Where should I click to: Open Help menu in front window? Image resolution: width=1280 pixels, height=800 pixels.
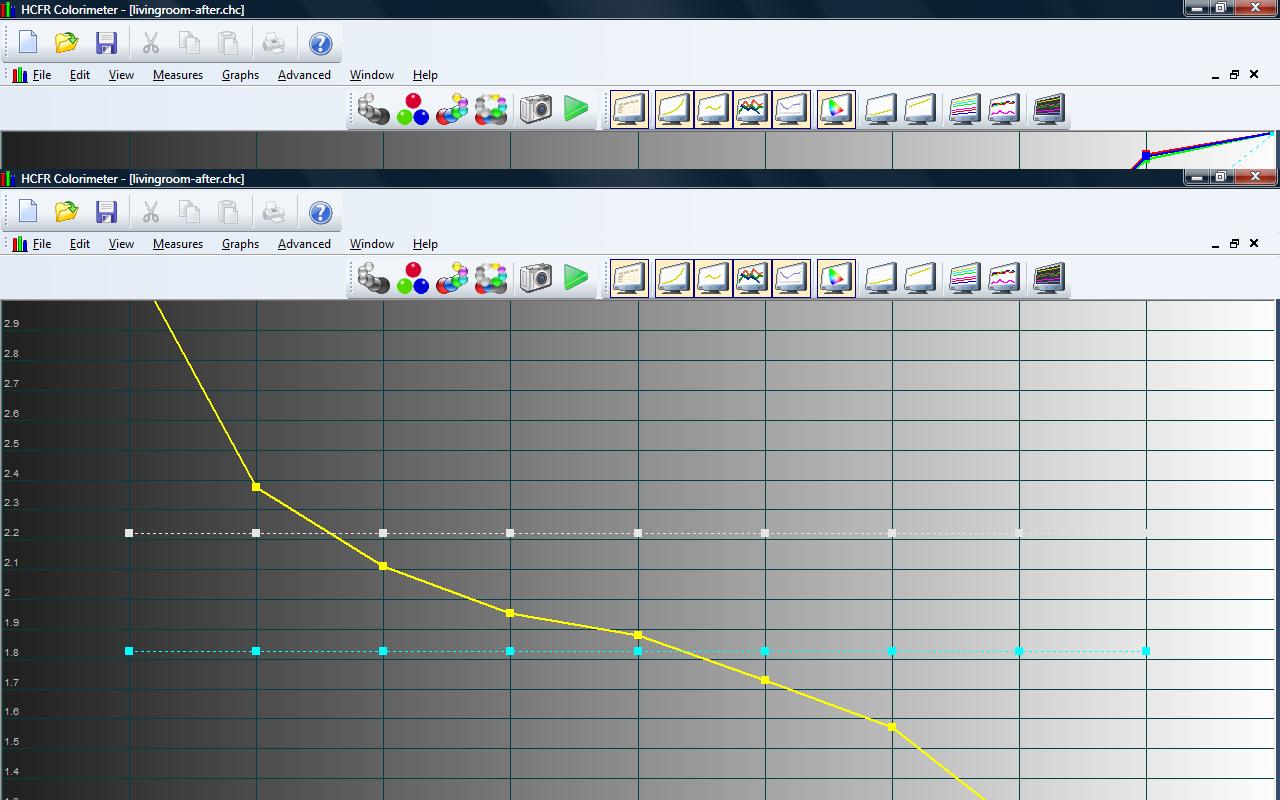pos(425,244)
